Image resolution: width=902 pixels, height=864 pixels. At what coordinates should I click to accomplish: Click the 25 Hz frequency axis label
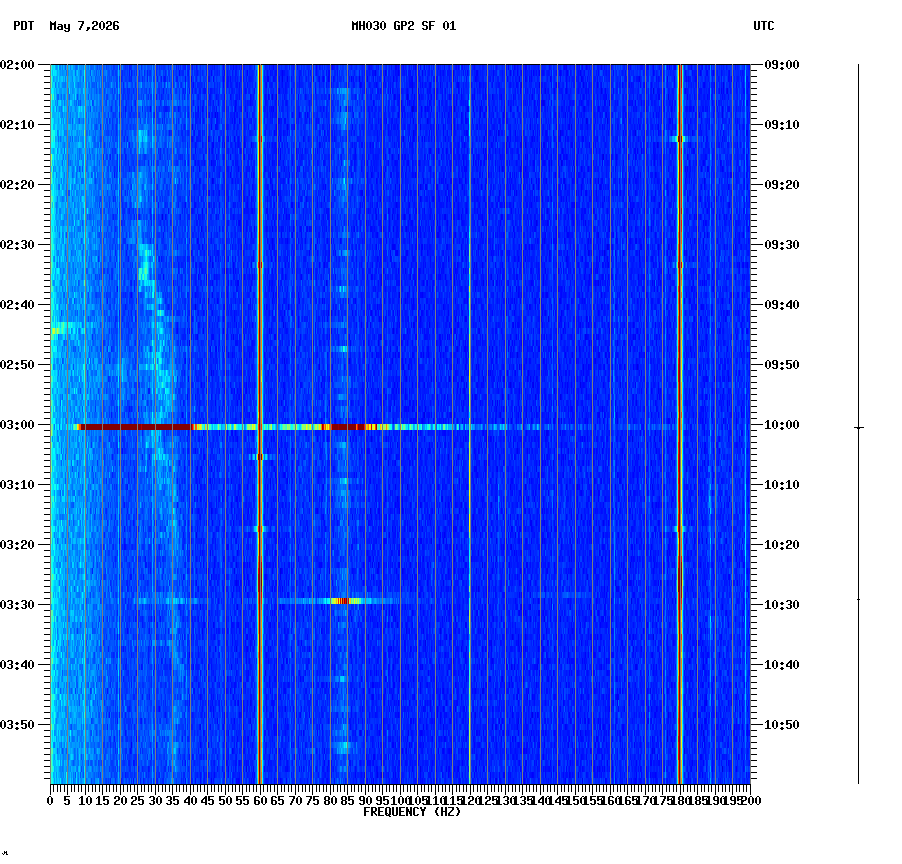coord(137,801)
